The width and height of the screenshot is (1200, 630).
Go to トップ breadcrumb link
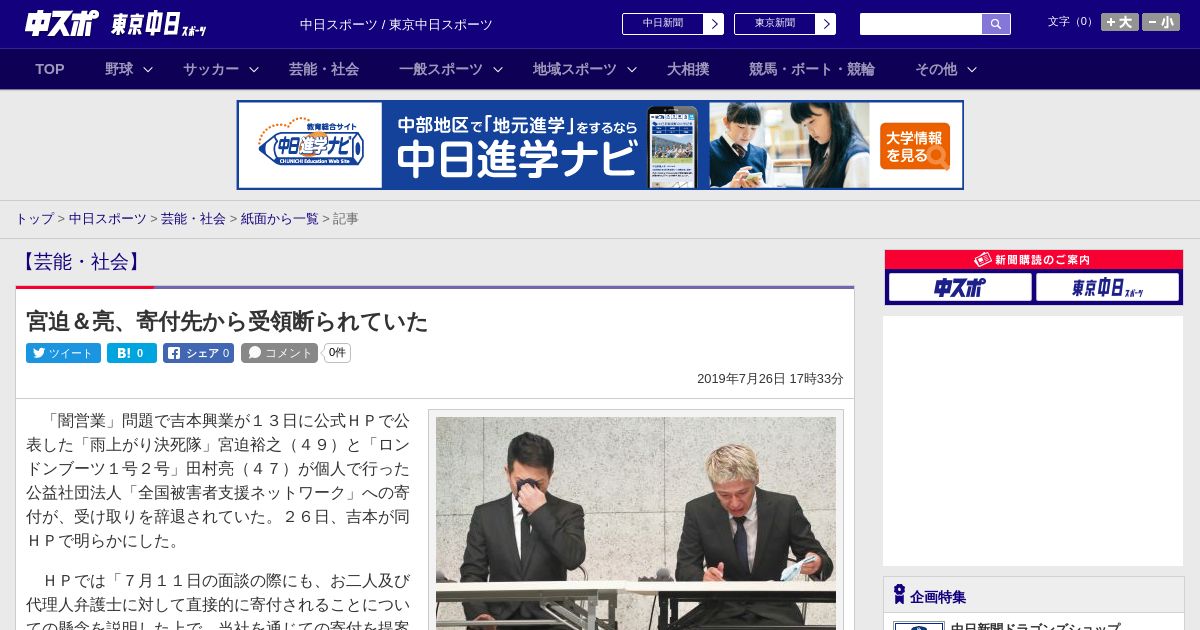tap(34, 219)
